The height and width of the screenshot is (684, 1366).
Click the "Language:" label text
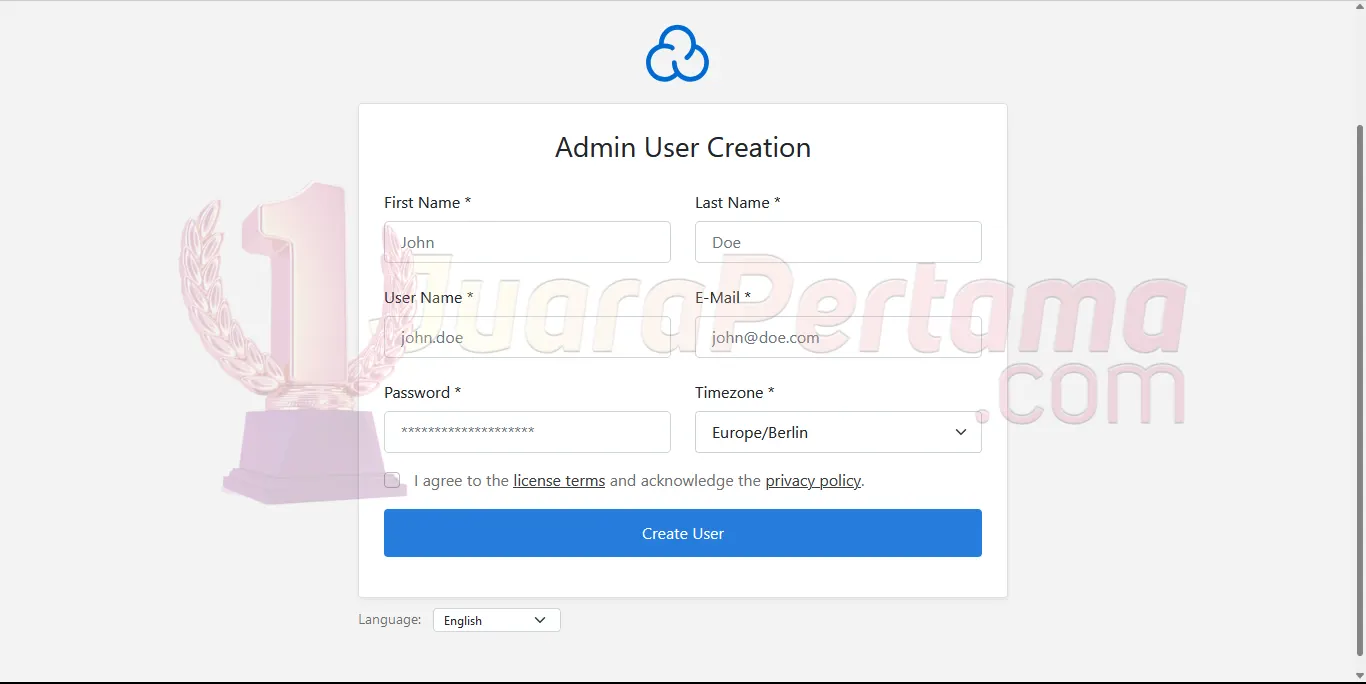point(389,619)
